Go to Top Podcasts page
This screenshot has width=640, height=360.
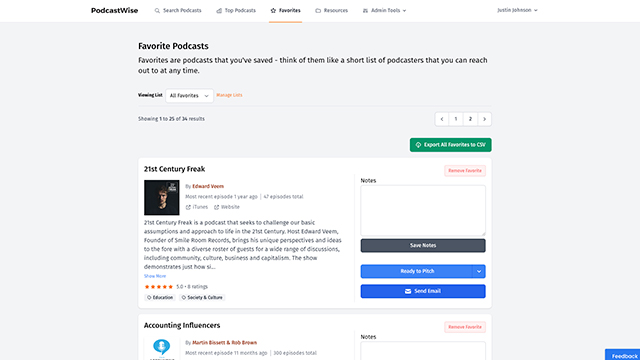click(x=236, y=11)
